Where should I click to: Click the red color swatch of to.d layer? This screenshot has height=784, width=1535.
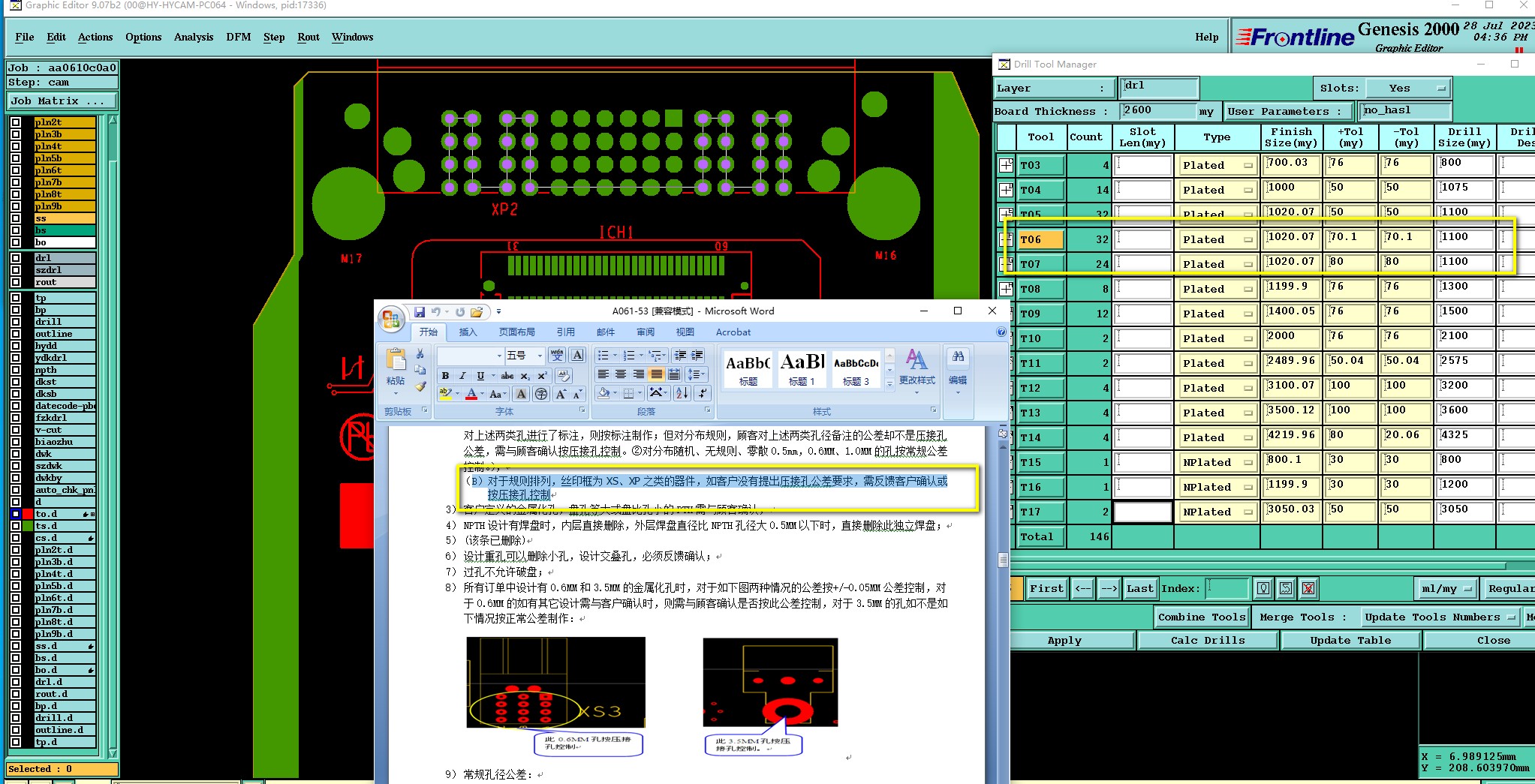click(x=29, y=514)
